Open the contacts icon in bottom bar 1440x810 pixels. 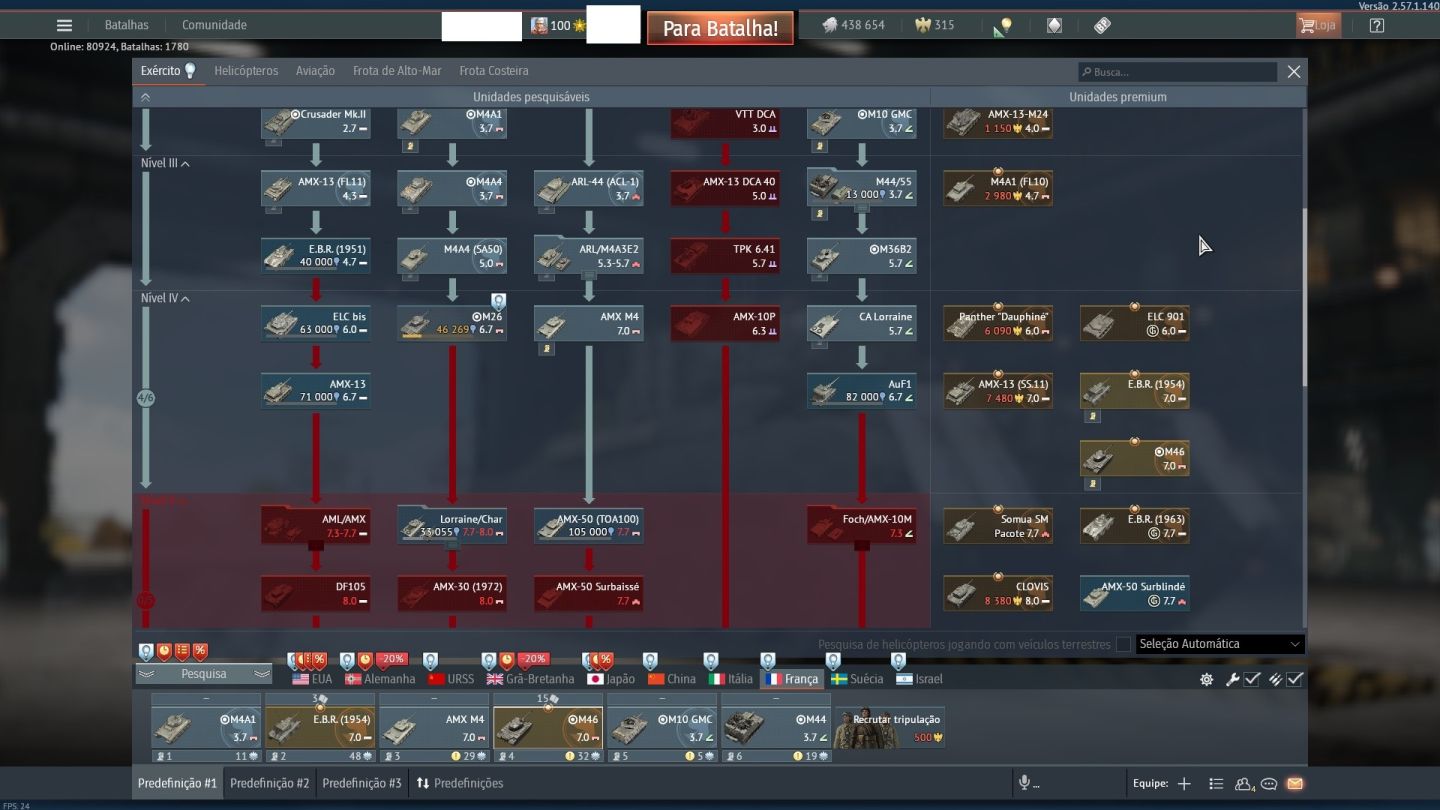pos(1244,784)
